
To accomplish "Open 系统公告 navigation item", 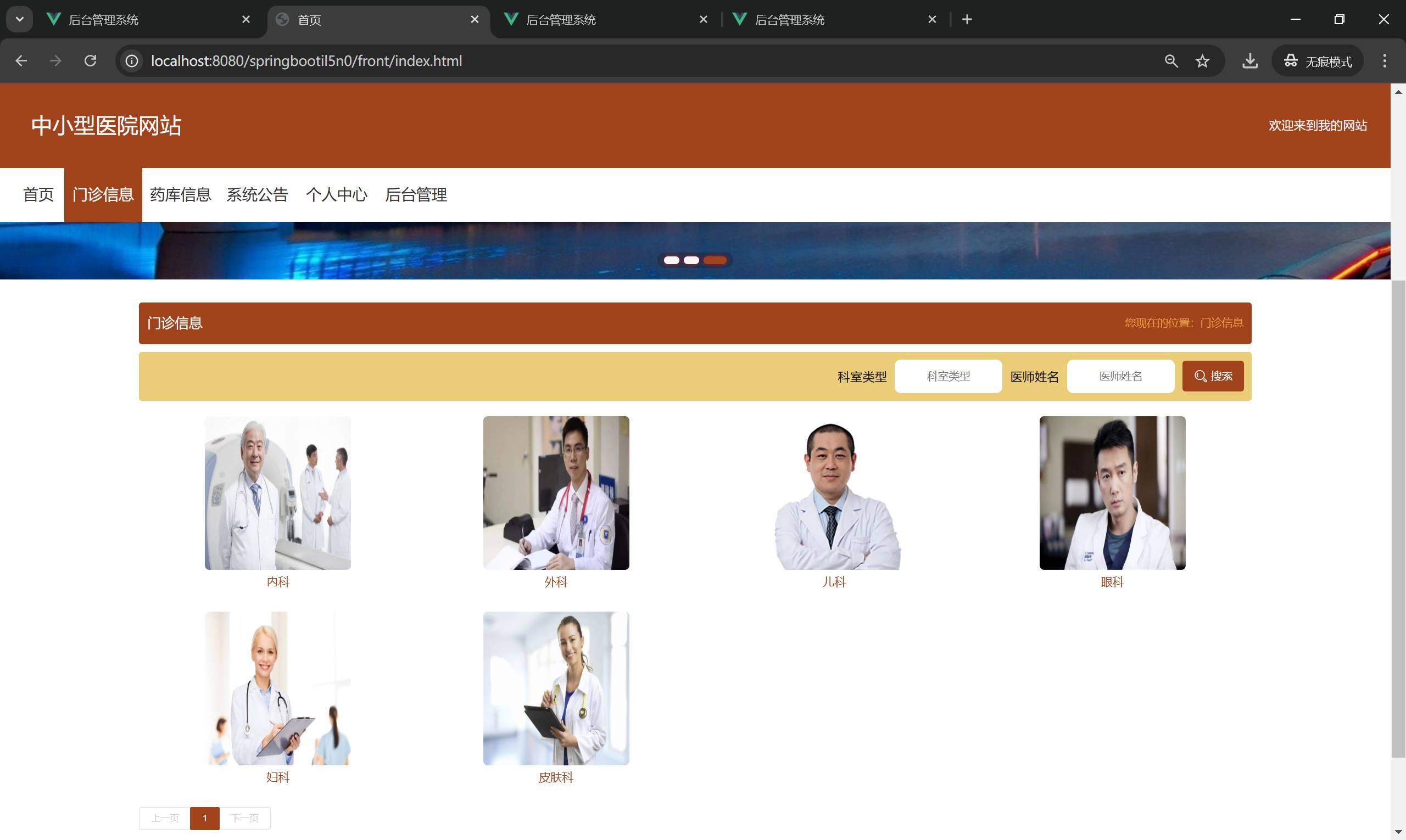I will tap(258, 195).
